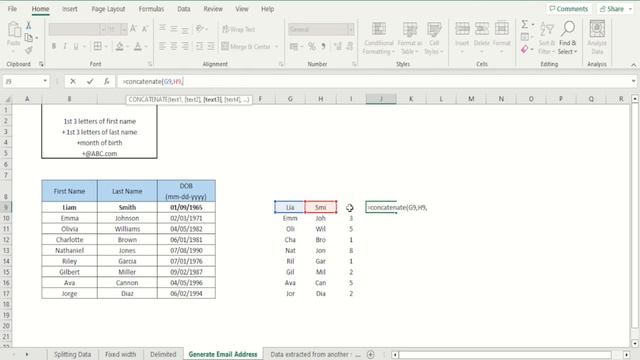Click the AutoSum sigma icon

524,24
